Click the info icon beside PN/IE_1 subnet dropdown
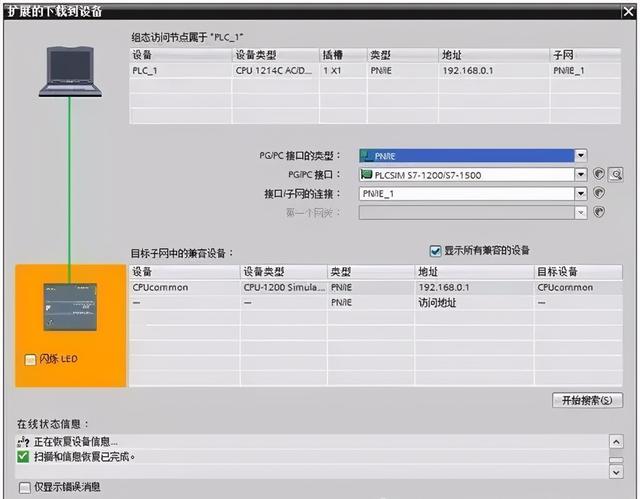This screenshot has width=640, height=499. point(598,193)
